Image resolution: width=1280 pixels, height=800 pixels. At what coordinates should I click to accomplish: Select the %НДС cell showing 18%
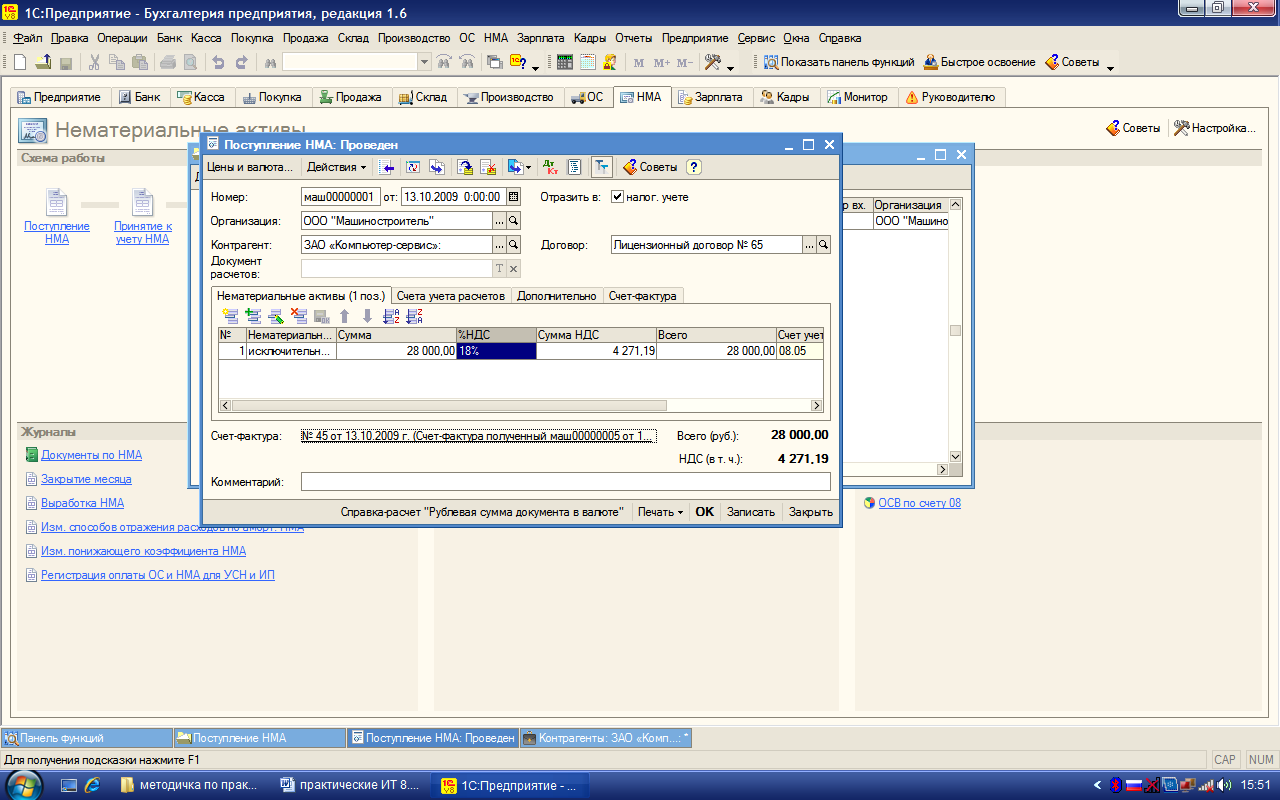coord(496,351)
